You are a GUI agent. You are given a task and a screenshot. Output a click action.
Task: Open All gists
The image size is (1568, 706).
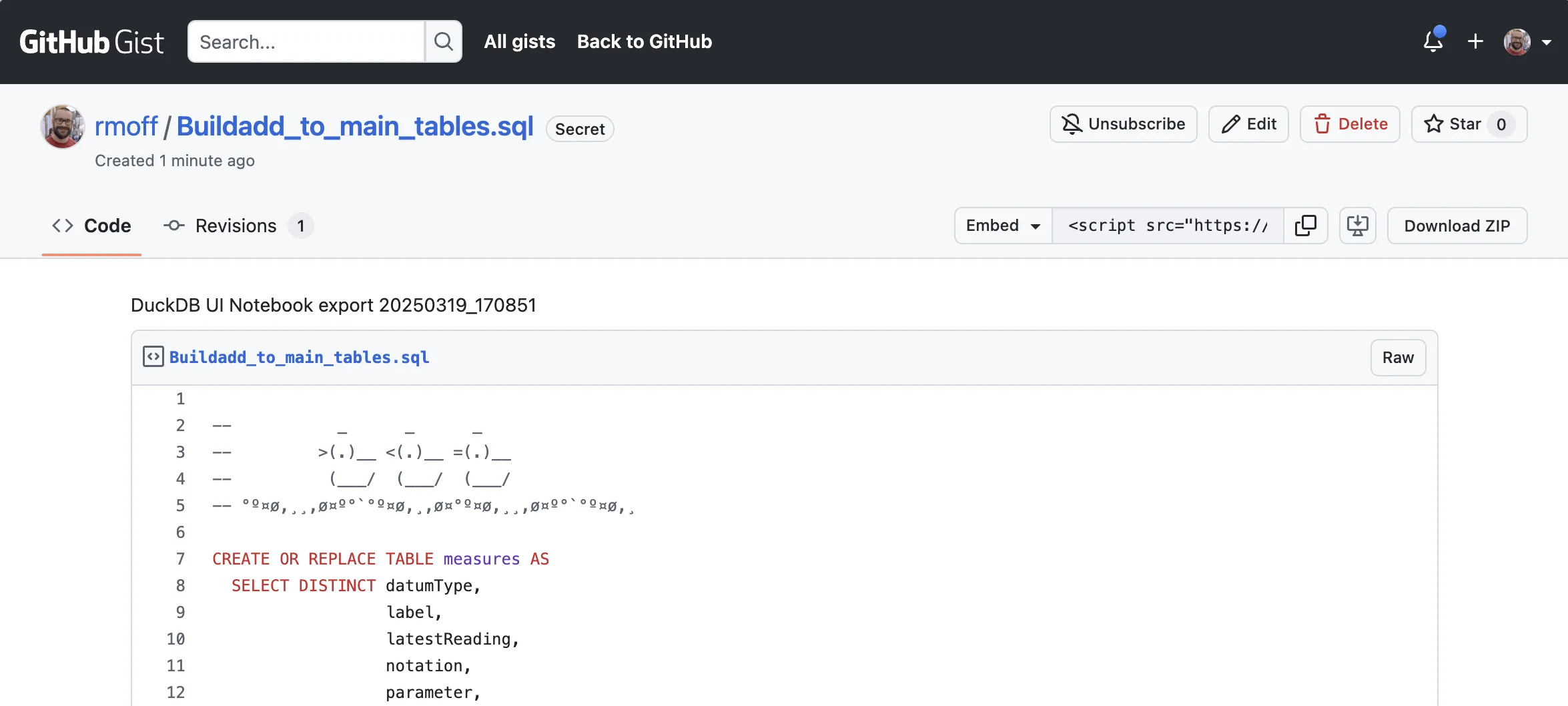[x=519, y=41]
